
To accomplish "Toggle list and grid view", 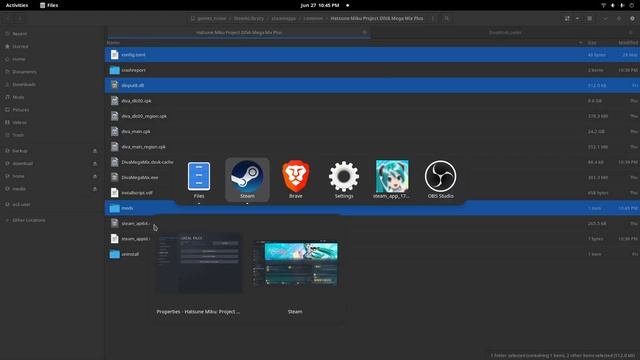I will (567, 18).
